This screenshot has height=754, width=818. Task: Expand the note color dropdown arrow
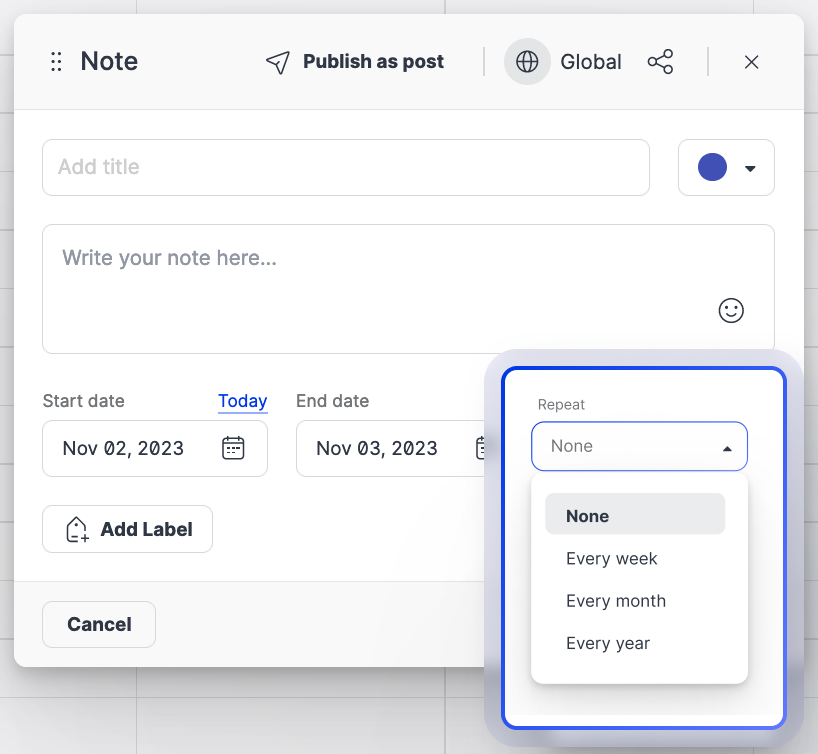[750, 168]
